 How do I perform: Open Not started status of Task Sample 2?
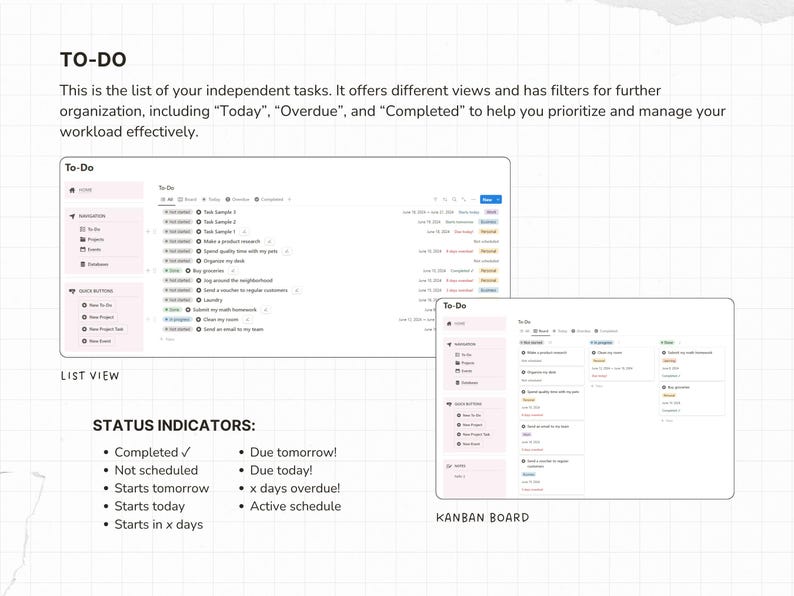pyautogui.click(x=178, y=222)
